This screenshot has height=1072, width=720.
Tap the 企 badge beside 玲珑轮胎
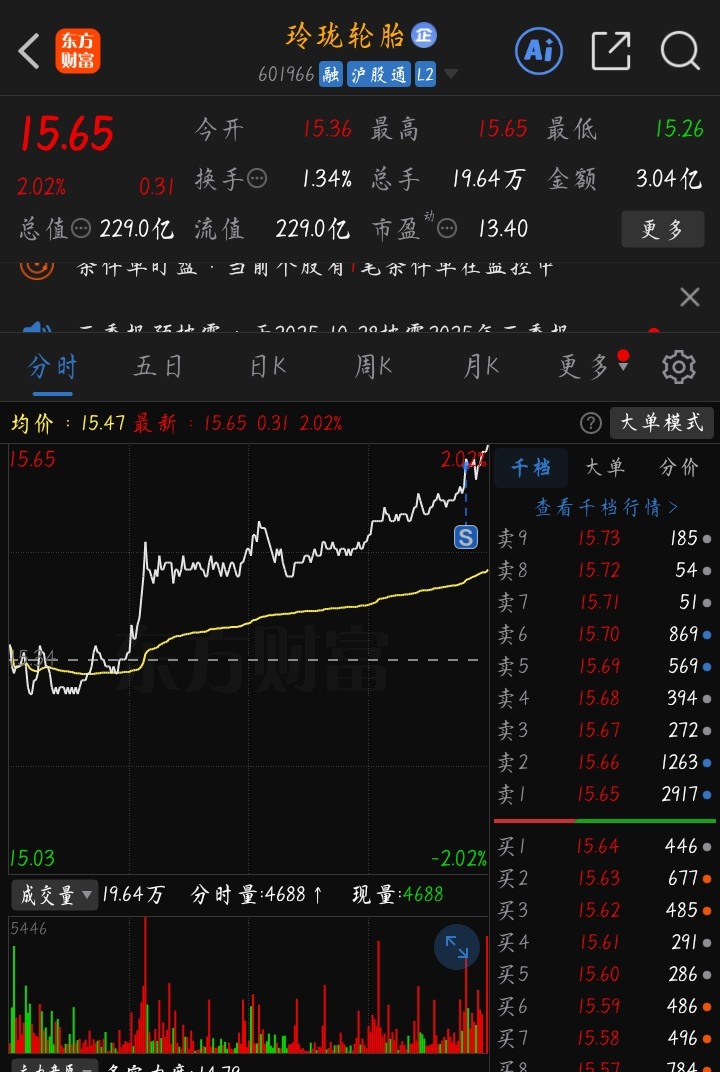click(424, 35)
